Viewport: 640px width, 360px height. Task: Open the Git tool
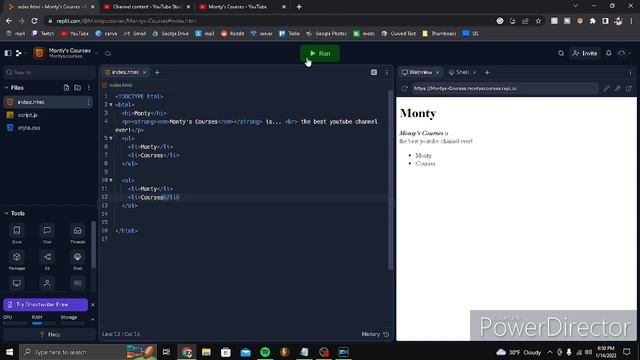coord(47,260)
